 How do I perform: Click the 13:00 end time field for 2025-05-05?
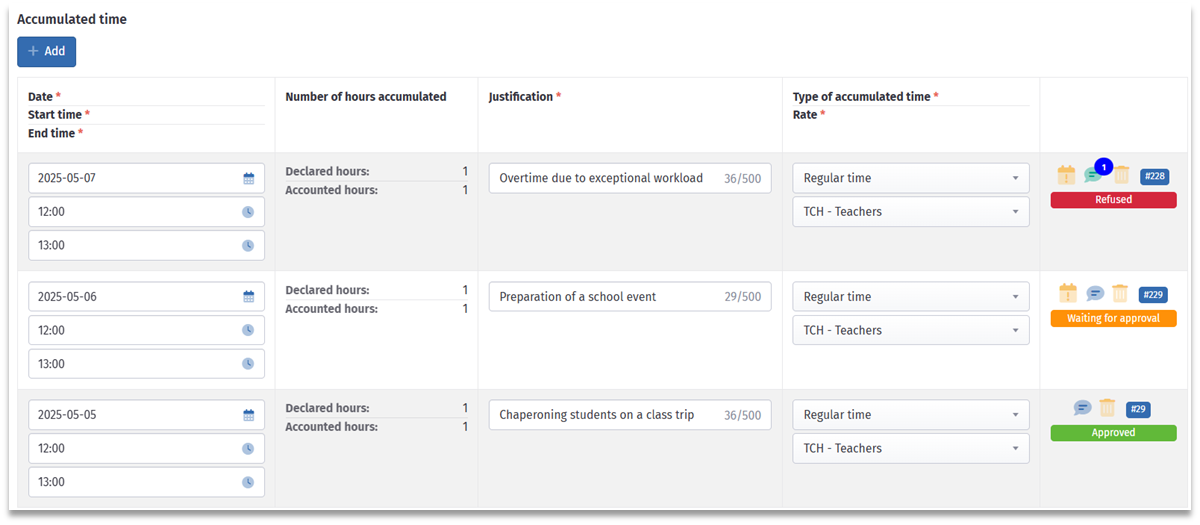click(135, 482)
